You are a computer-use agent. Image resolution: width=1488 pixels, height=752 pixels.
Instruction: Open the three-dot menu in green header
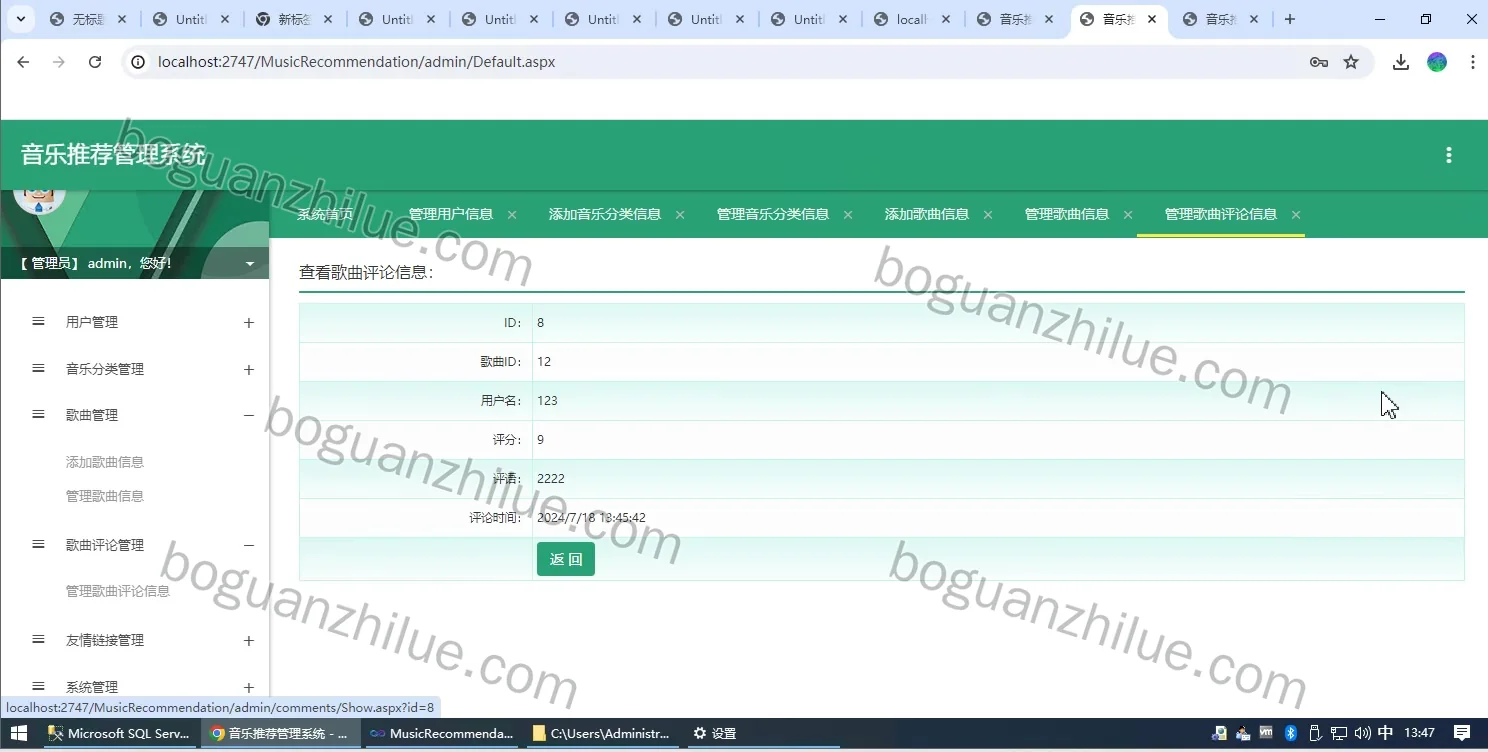click(1448, 155)
